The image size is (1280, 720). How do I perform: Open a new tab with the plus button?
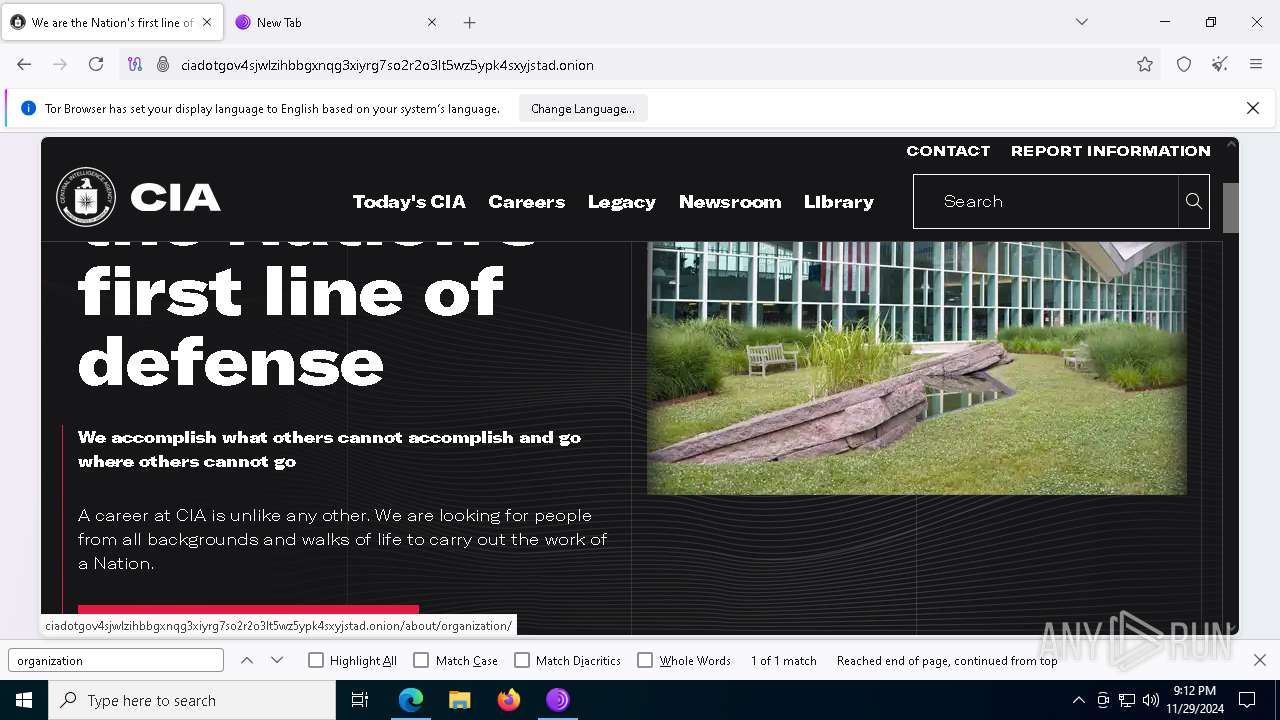(470, 22)
